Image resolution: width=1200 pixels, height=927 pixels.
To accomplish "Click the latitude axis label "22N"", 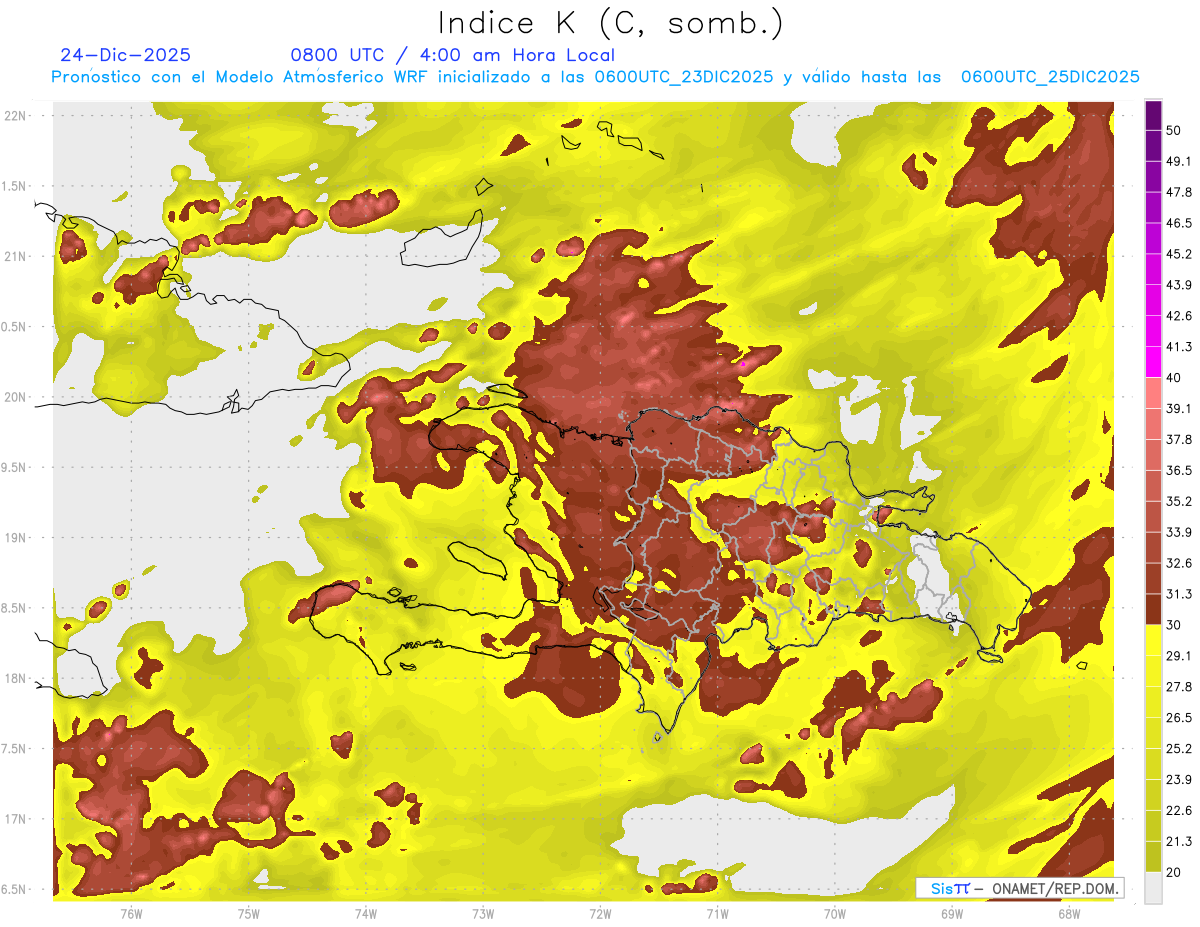I will pyautogui.click(x=15, y=116).
